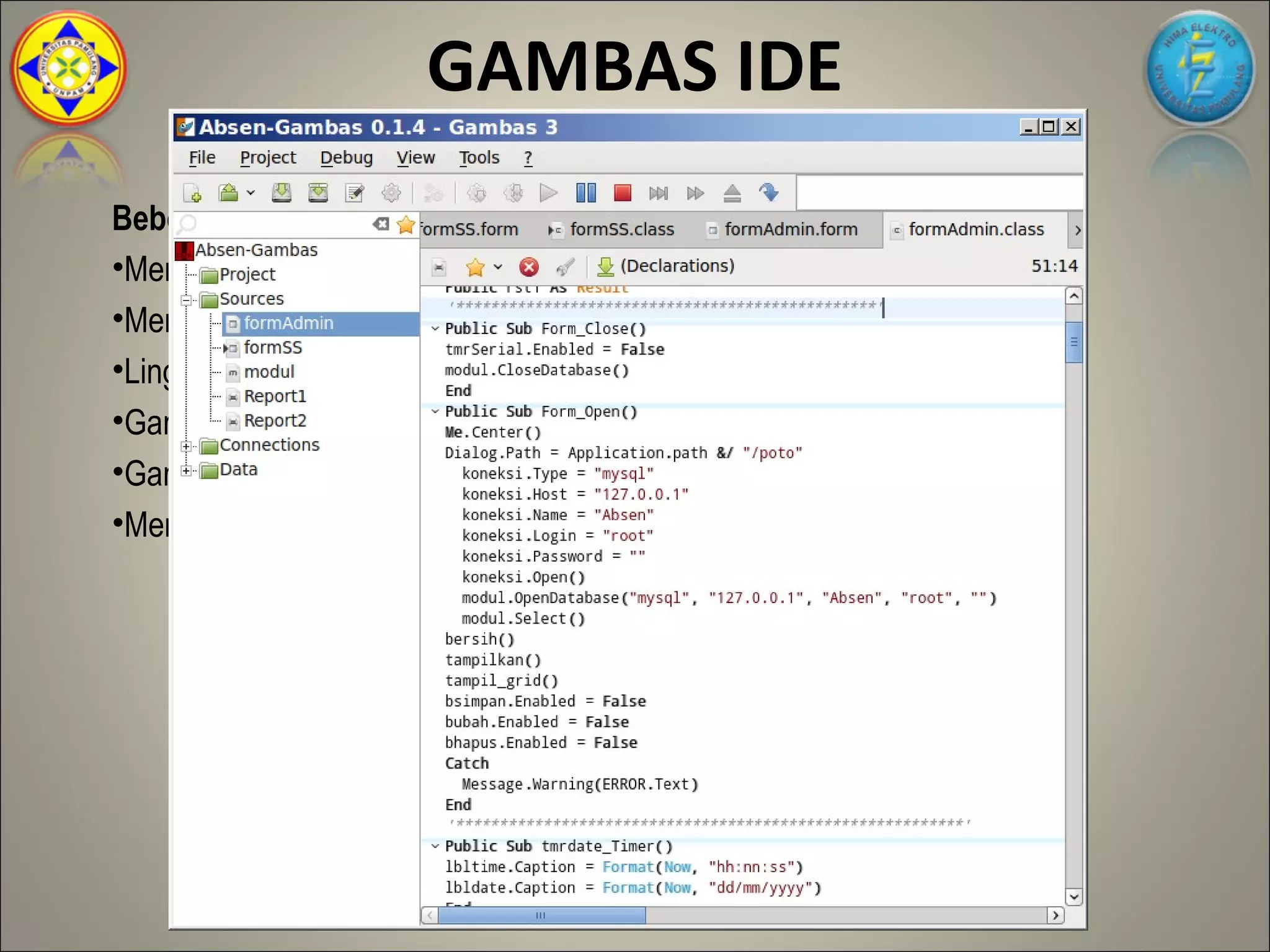Collapse the Sources folder expander

186,301
